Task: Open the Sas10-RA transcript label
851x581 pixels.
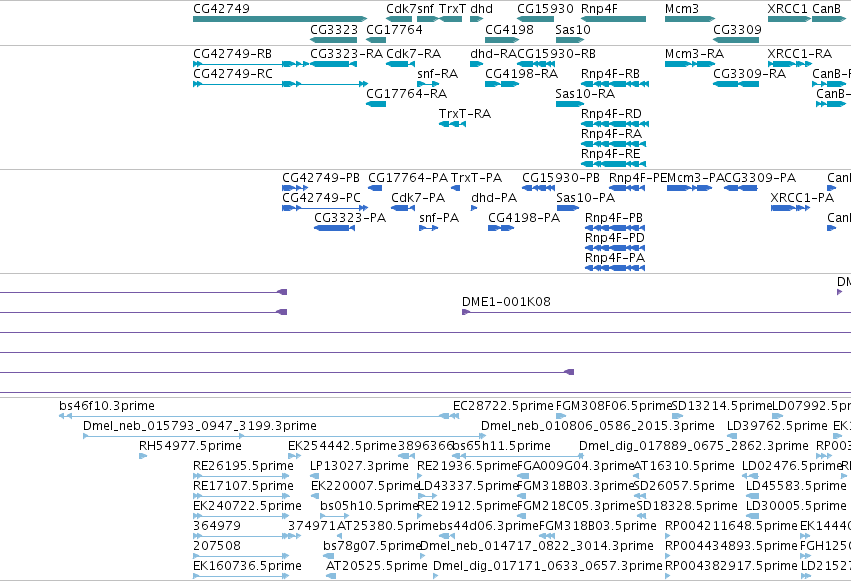Action: (x=585, y=94)
